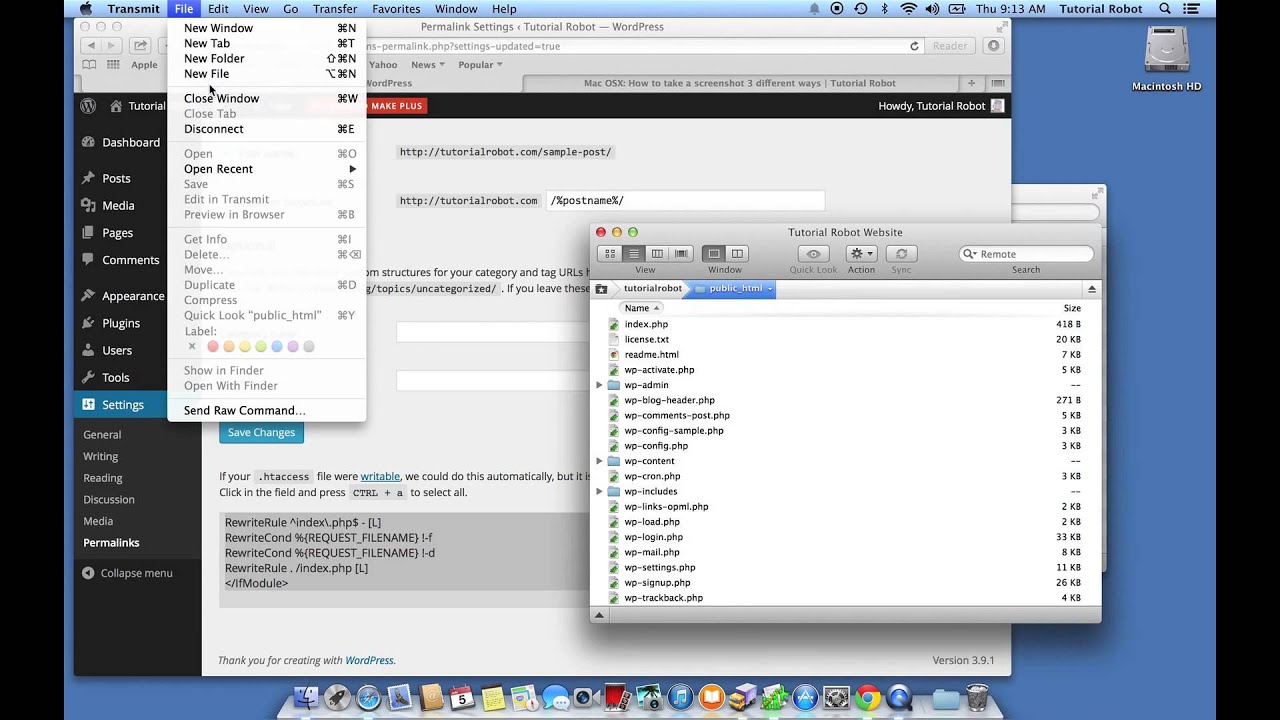The image size is (1280, 720).
Task: Reload the page in Safari address bar
Action: (x=914, y=46)
